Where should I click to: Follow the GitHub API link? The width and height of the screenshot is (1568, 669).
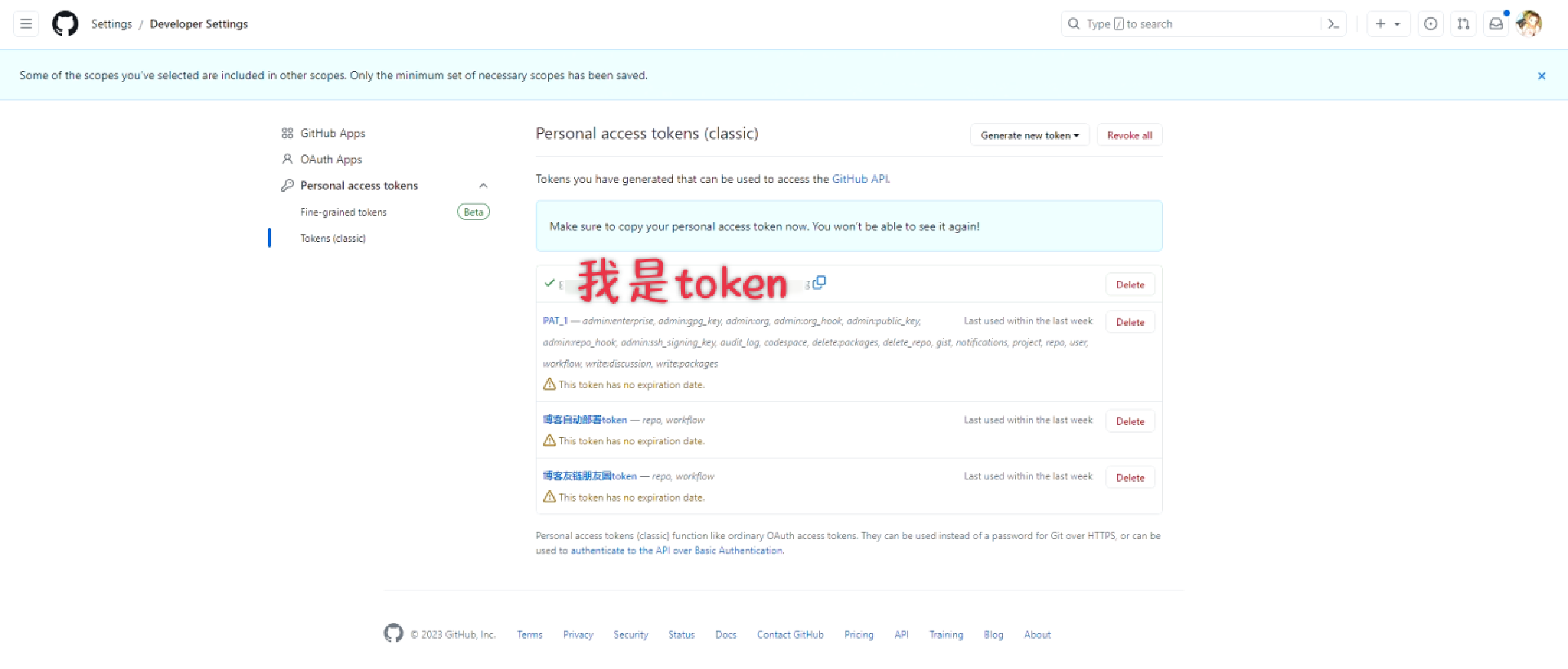click(x=860, y=179)
